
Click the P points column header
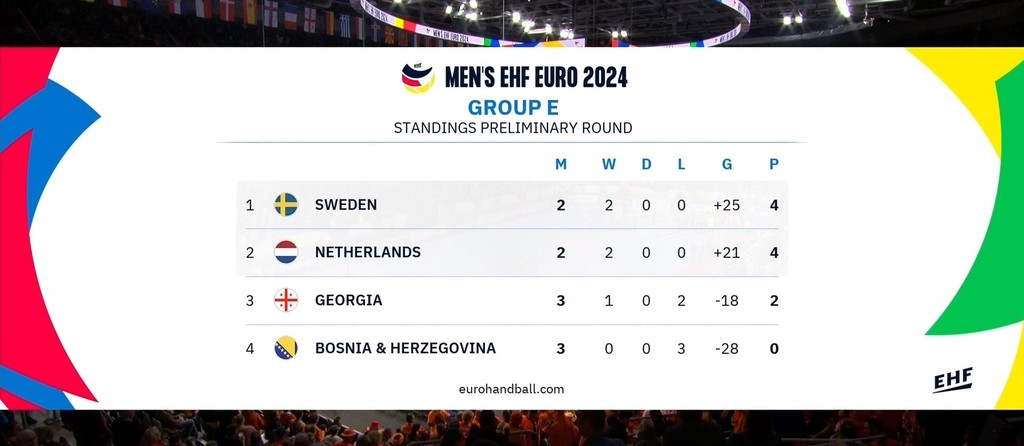774,164
